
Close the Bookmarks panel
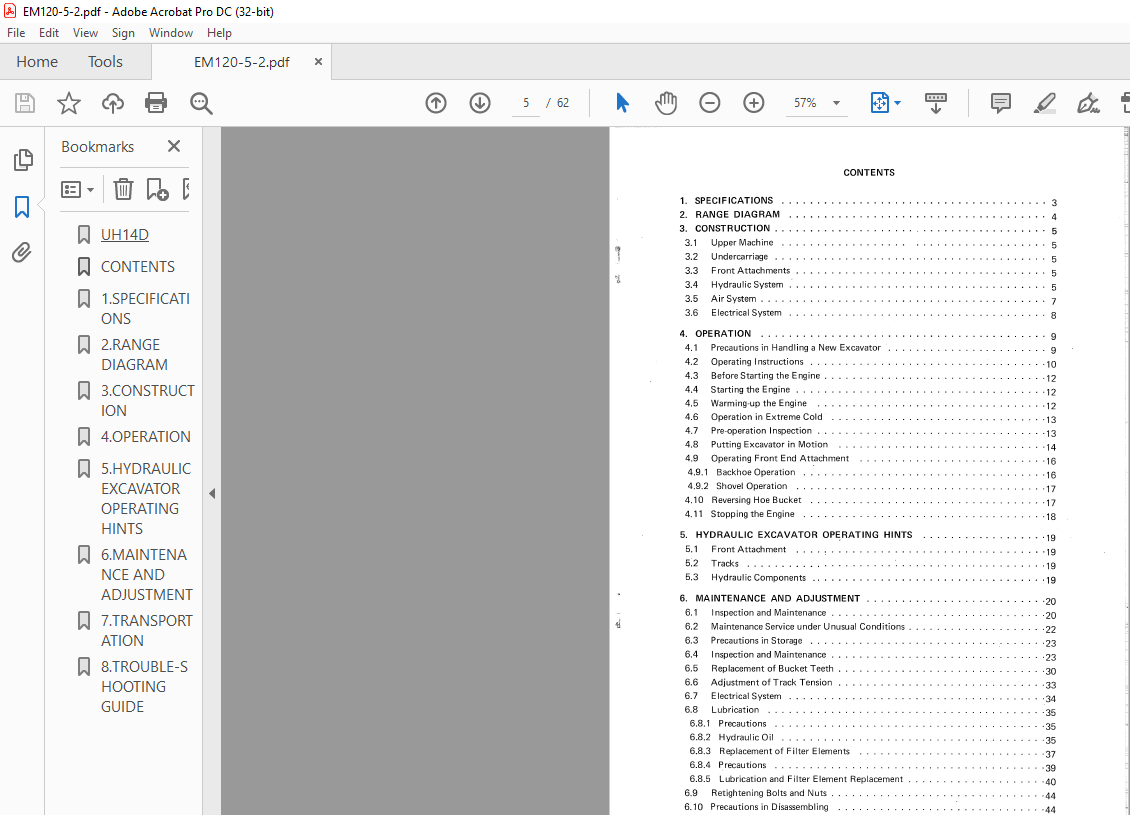tap(174, 146)
